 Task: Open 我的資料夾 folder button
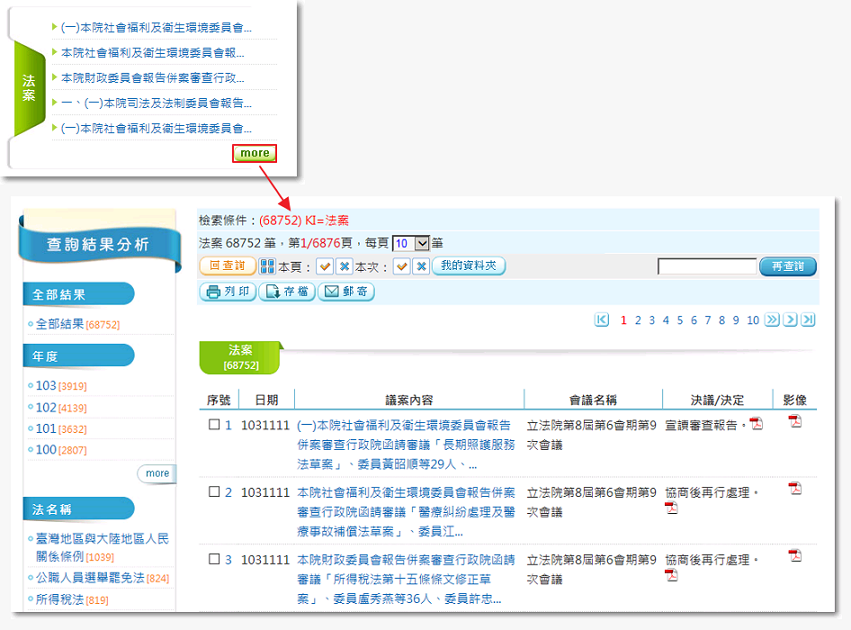(469, 266)
